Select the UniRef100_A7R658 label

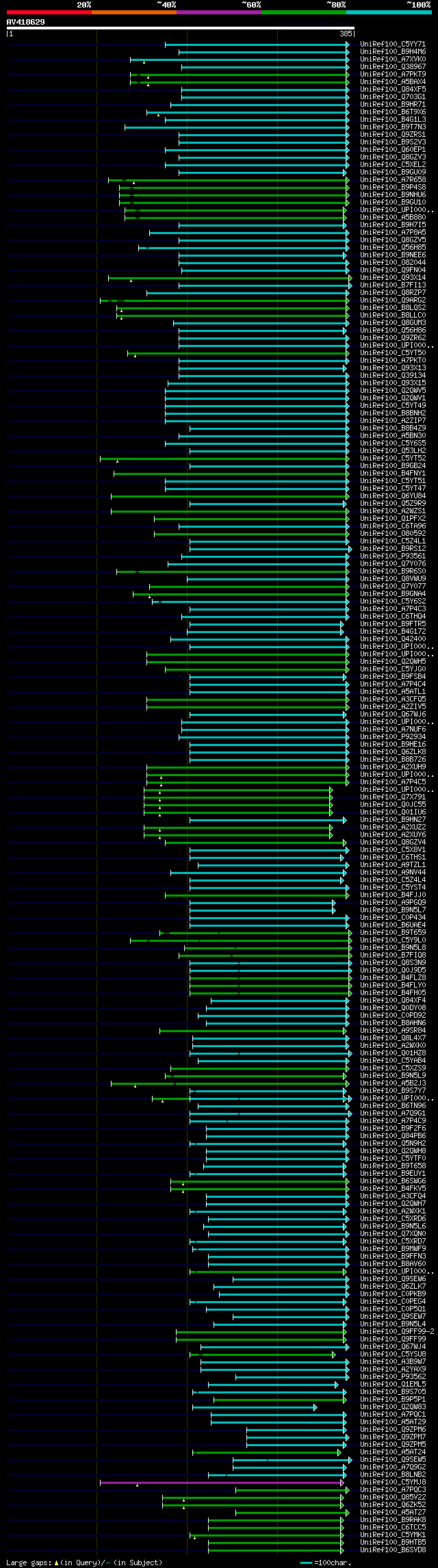[x=393, y=179]
